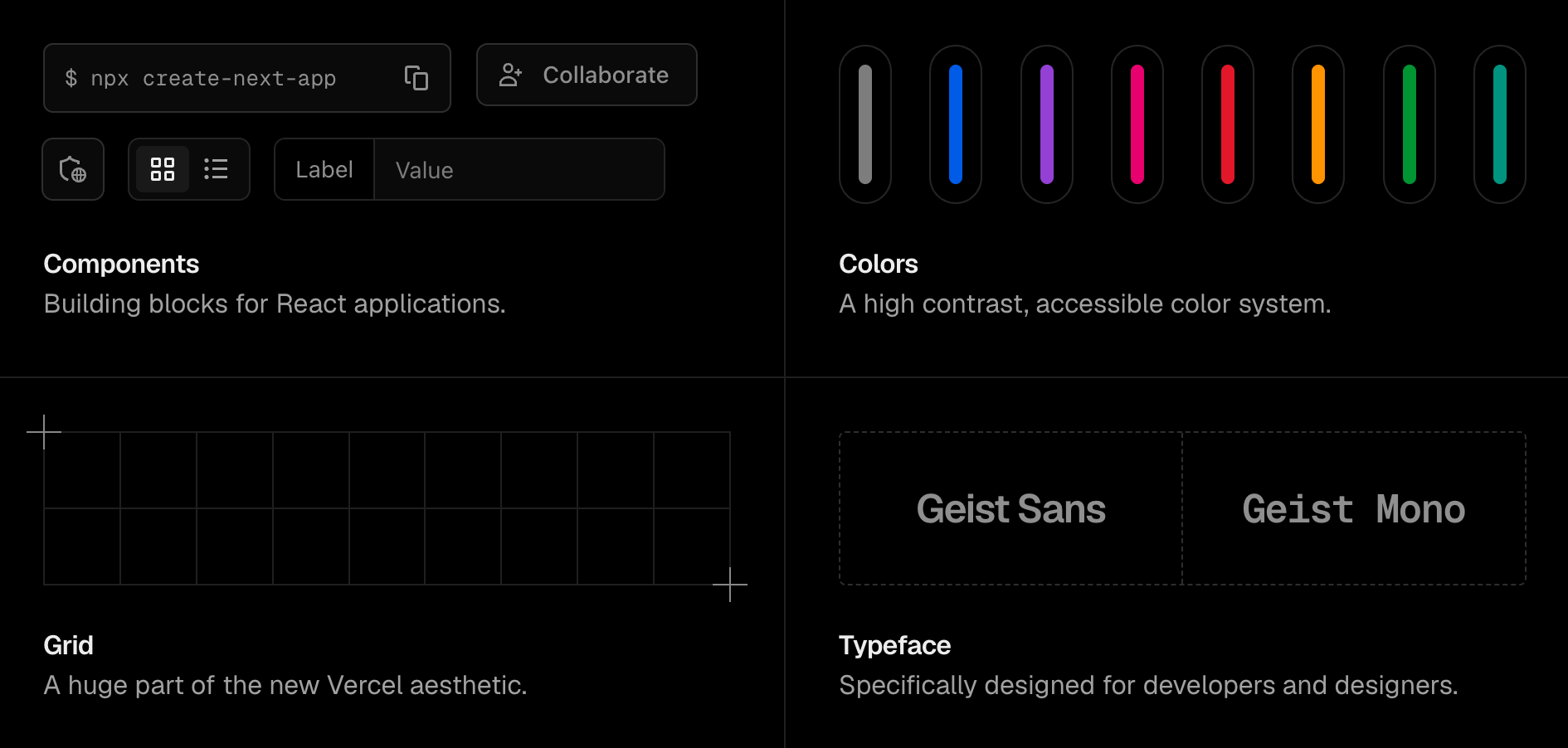Screen dimensions: 1568x748
Task: Select the gray color swatch
Action: 865,124
